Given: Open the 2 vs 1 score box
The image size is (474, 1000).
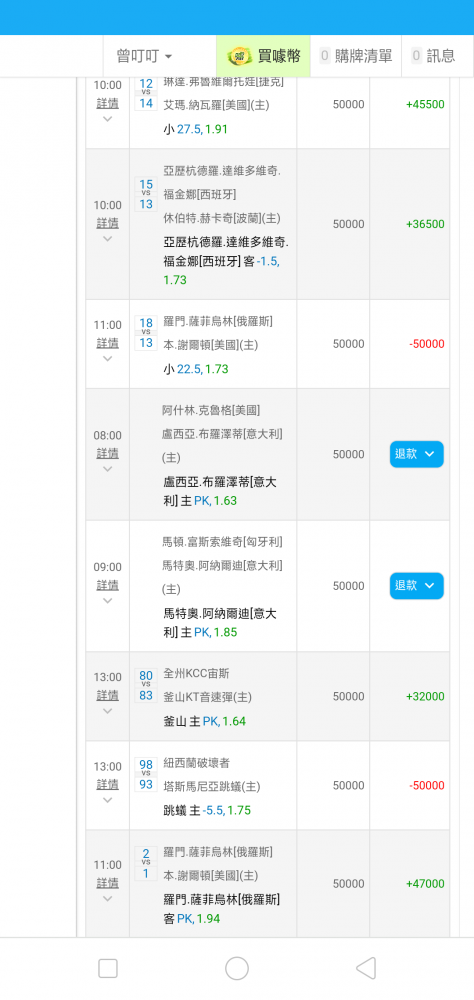Looking at the screenshot, I should tap(146, 864).
